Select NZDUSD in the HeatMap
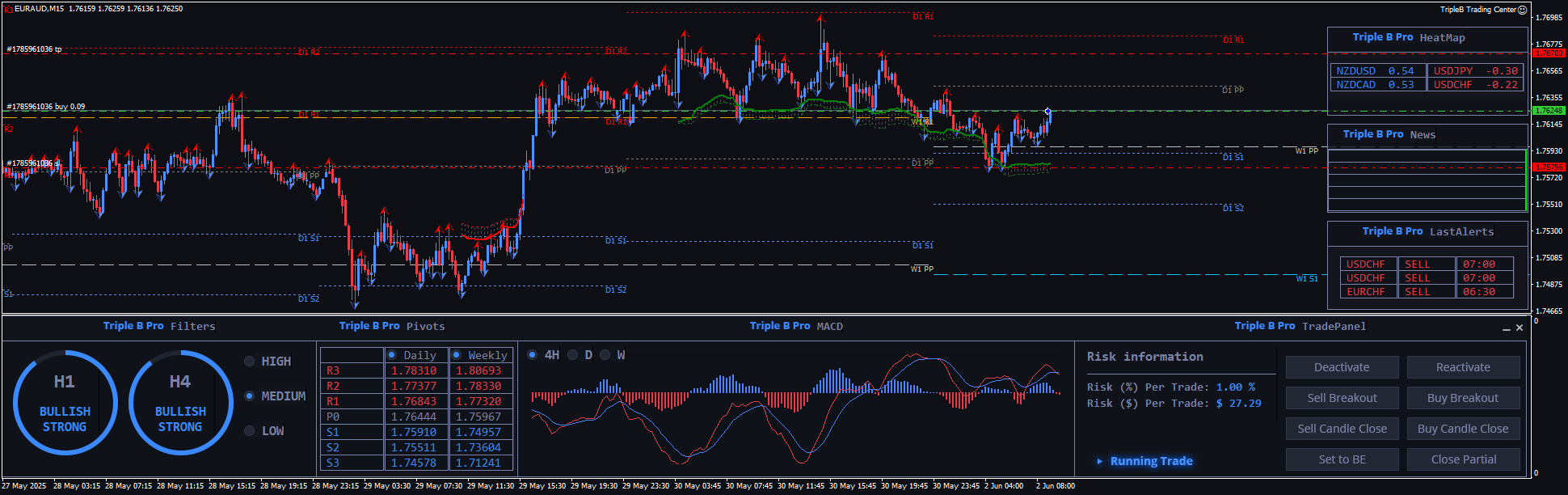Viewport: 1568px width, 495px height. coord(1355,71)
